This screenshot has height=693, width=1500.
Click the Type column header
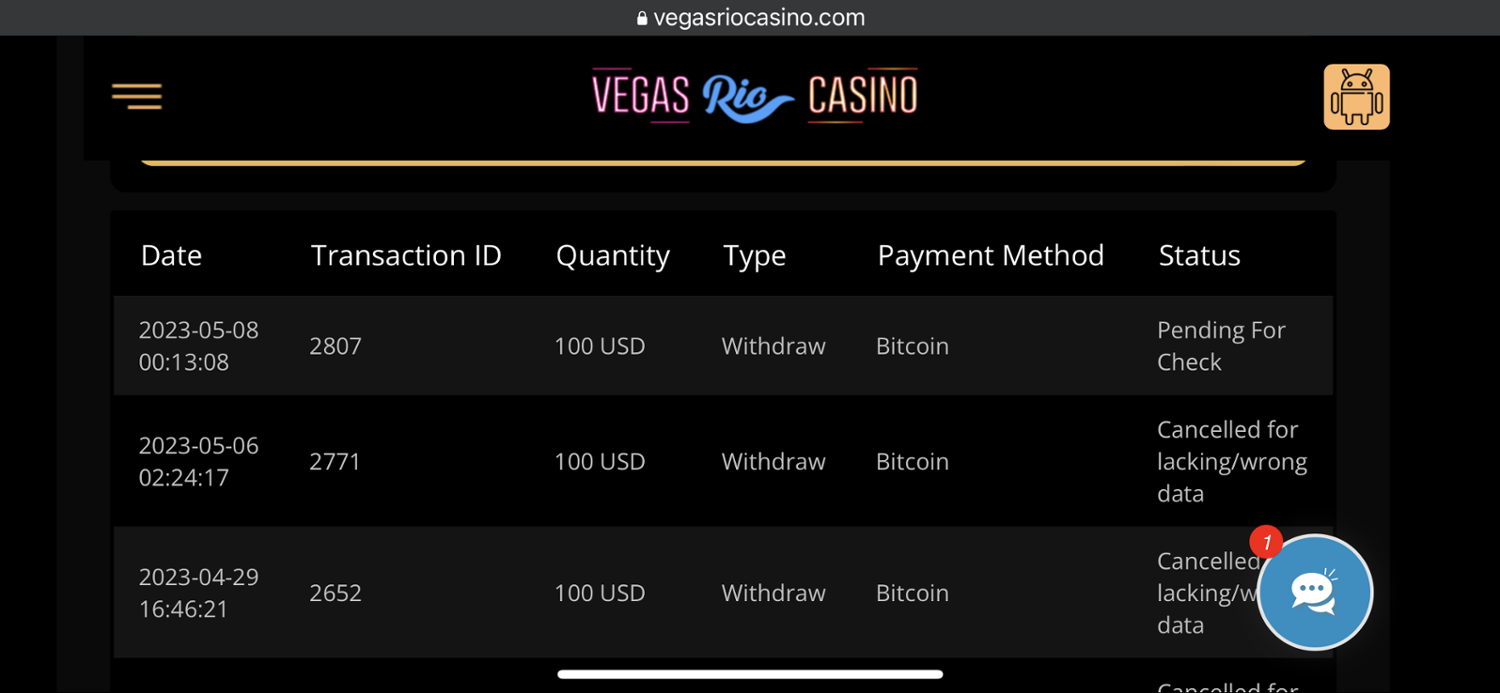coord(754,256)
